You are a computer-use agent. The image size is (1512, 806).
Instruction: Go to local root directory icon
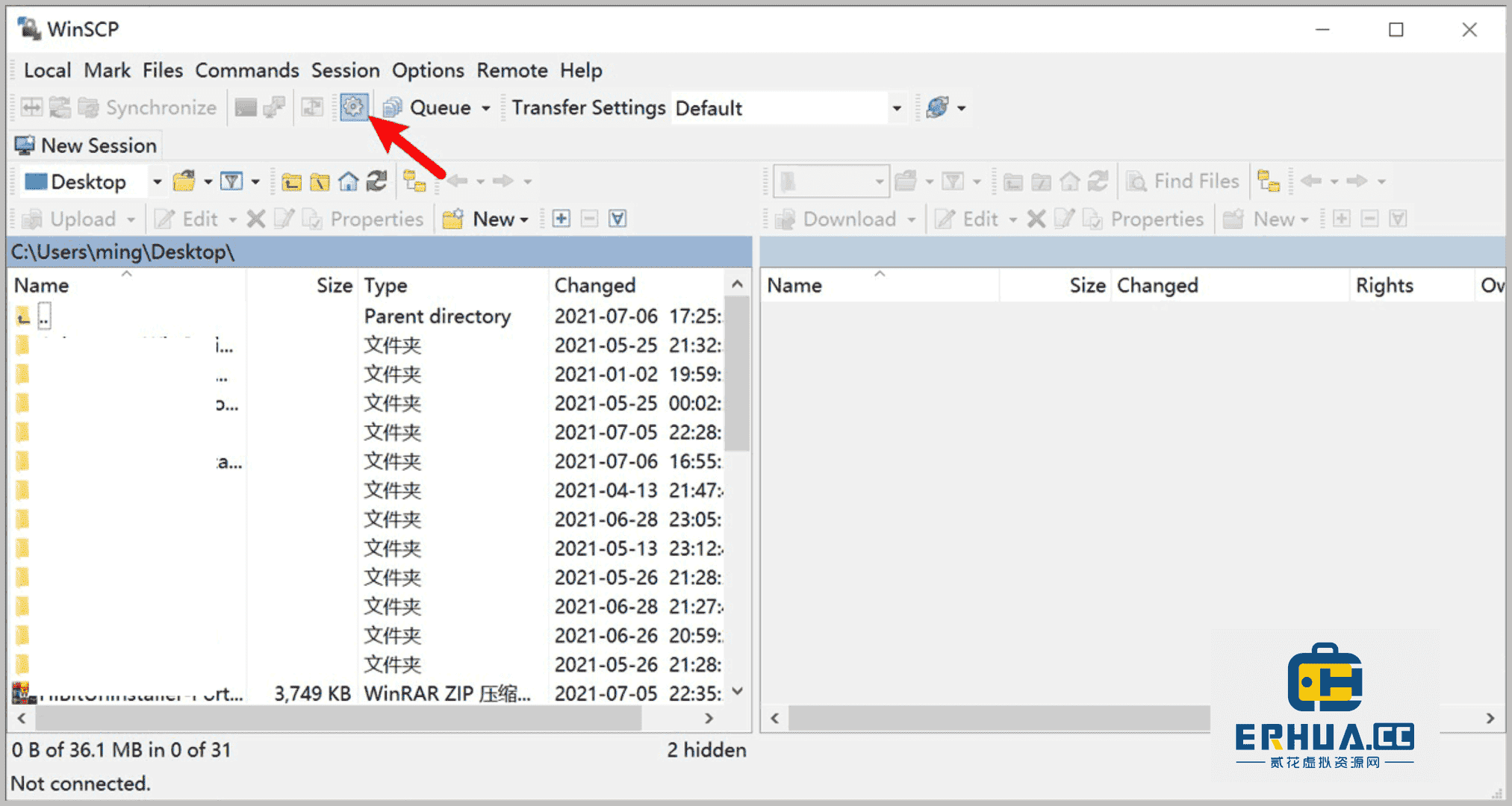320,181
